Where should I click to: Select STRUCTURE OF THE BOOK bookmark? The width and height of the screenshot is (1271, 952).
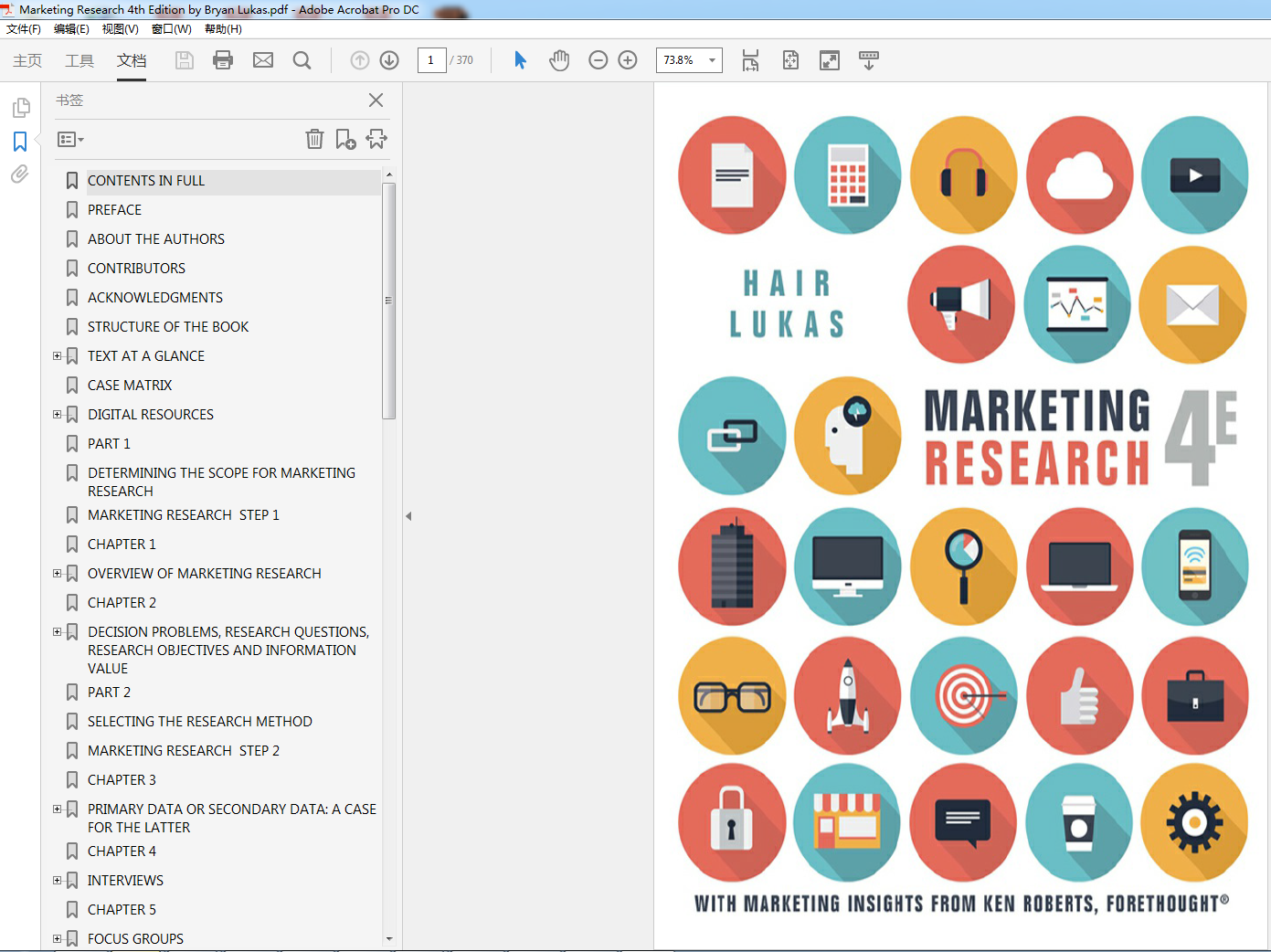[168, 327]
